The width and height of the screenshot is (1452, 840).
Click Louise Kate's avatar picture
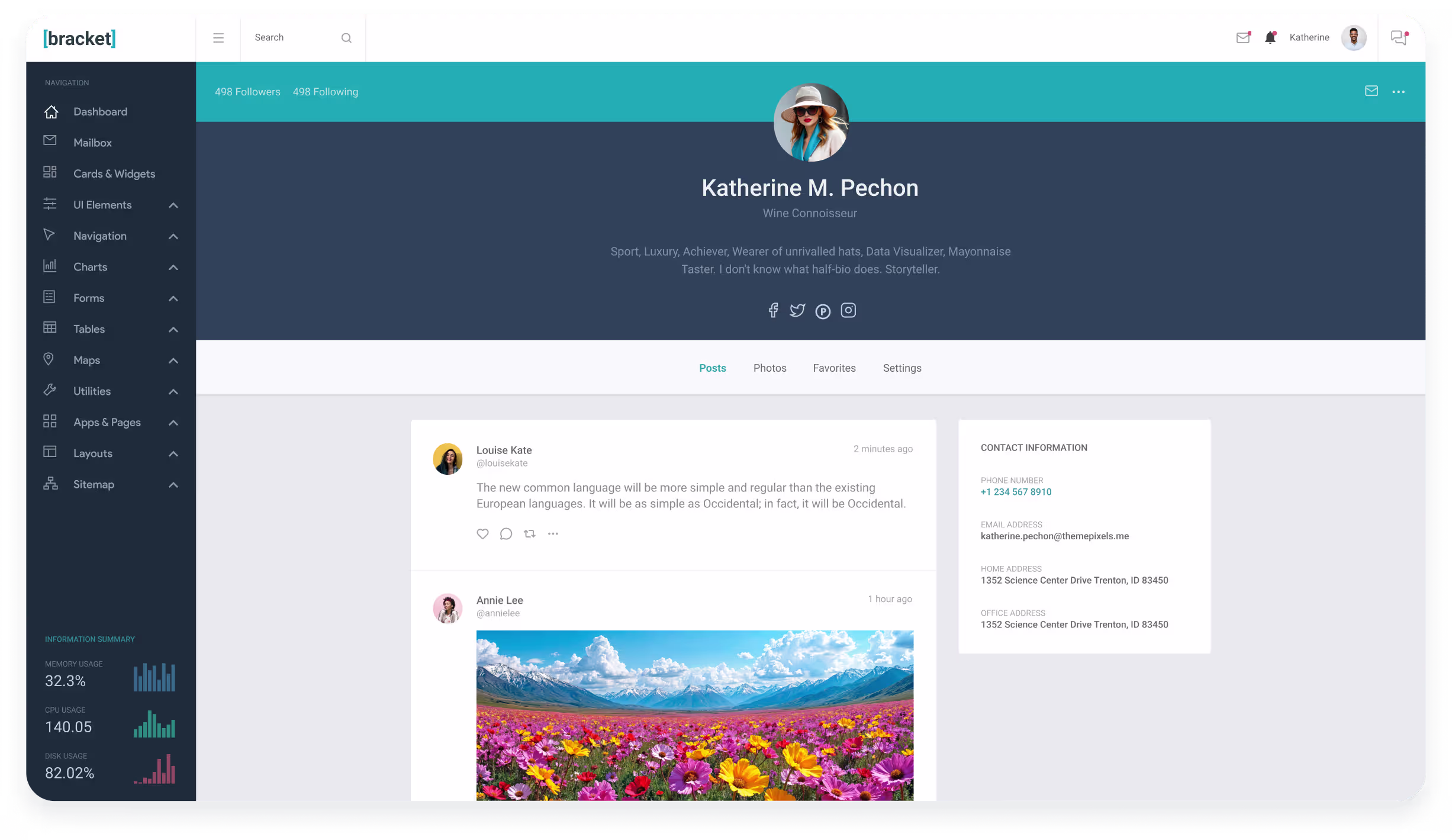coord(447,459)
